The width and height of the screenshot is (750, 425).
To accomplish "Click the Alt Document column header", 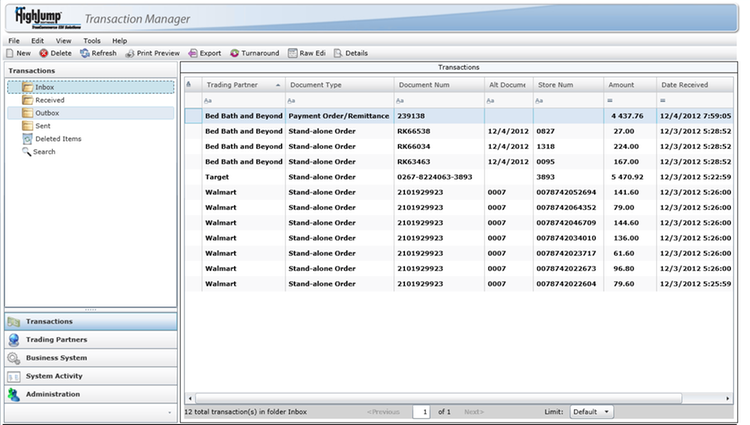I will coord(508,85).
